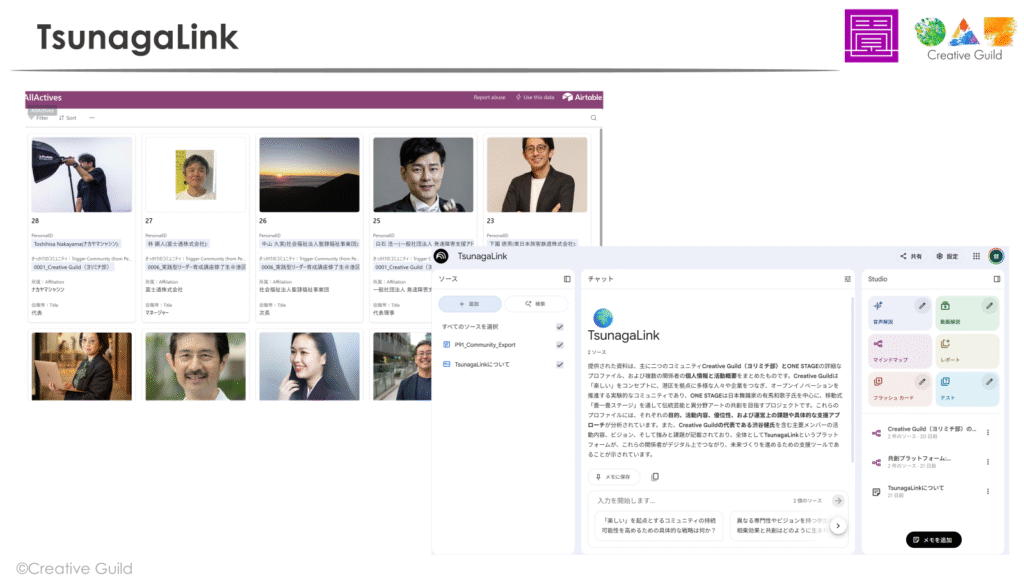Open the Filter menu in Airtable
Screen dimensions: 1024x576
pos(40,118)
